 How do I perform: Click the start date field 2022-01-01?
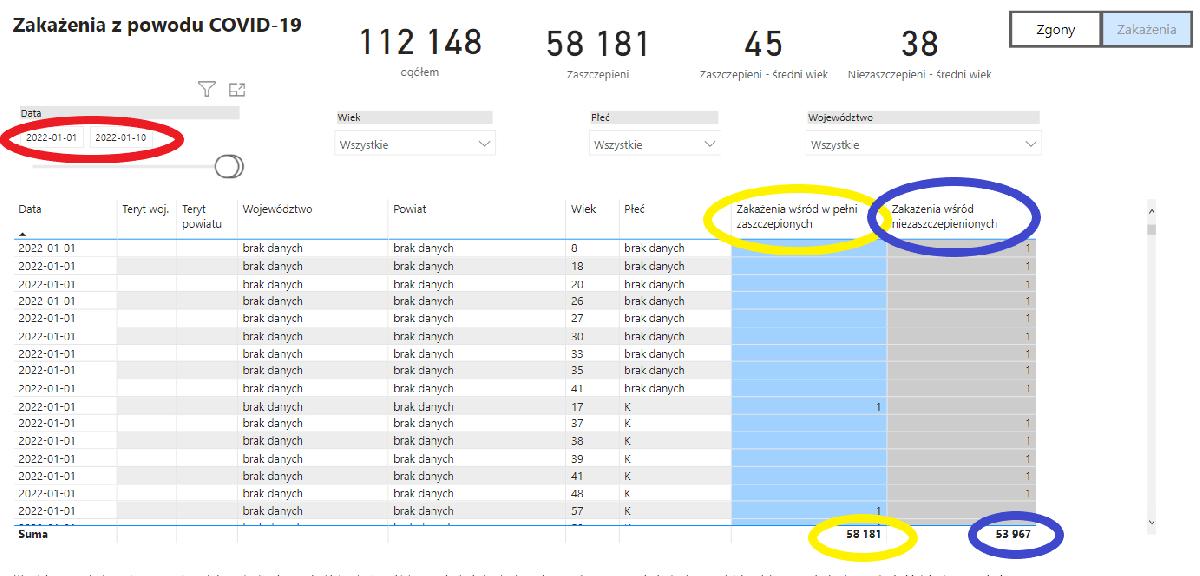tap(52, 138)
